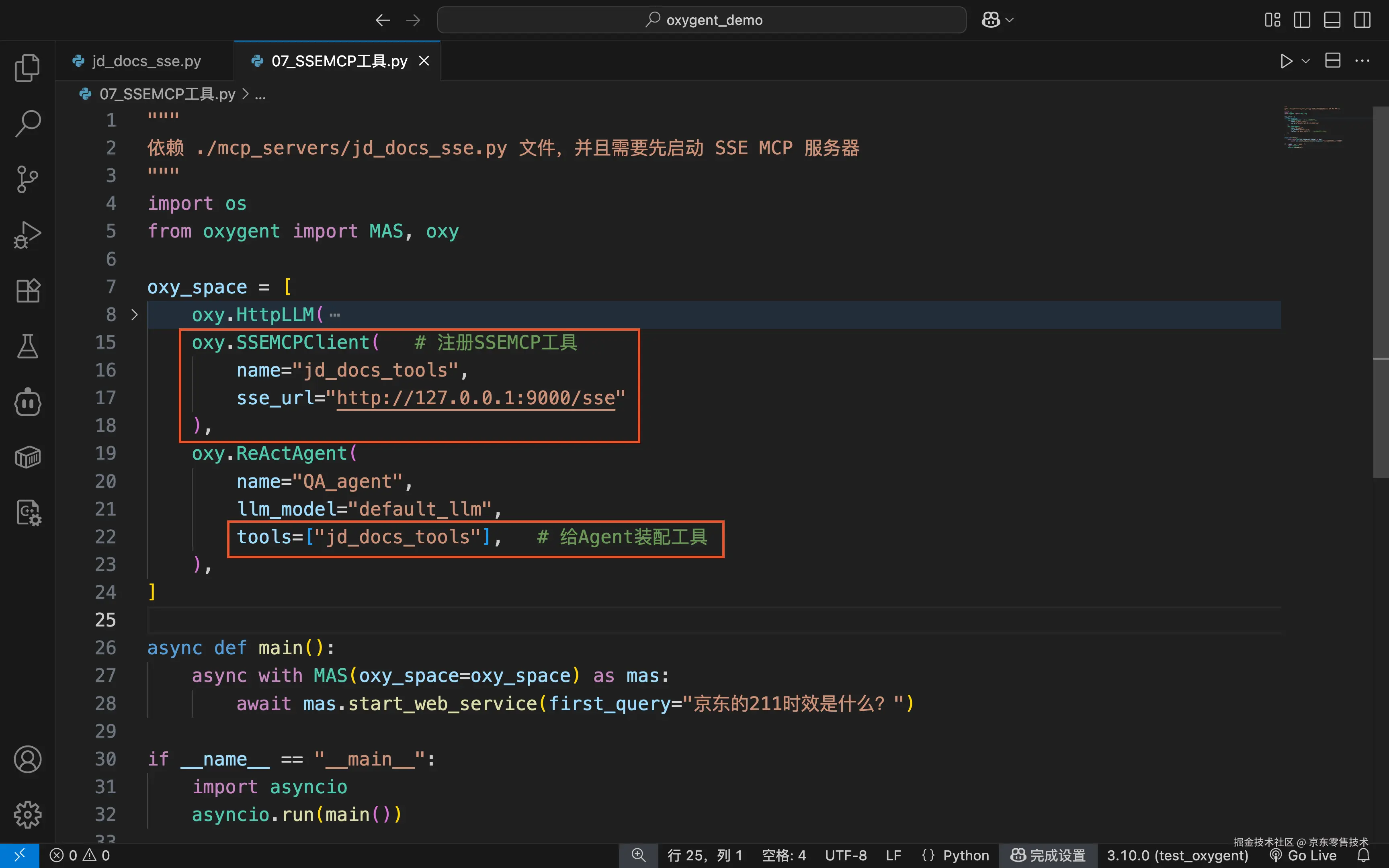The height and width of the screenshot is (868, 1389).
Task: Select the Python language mode indicator
Action: tap(965, 856)
